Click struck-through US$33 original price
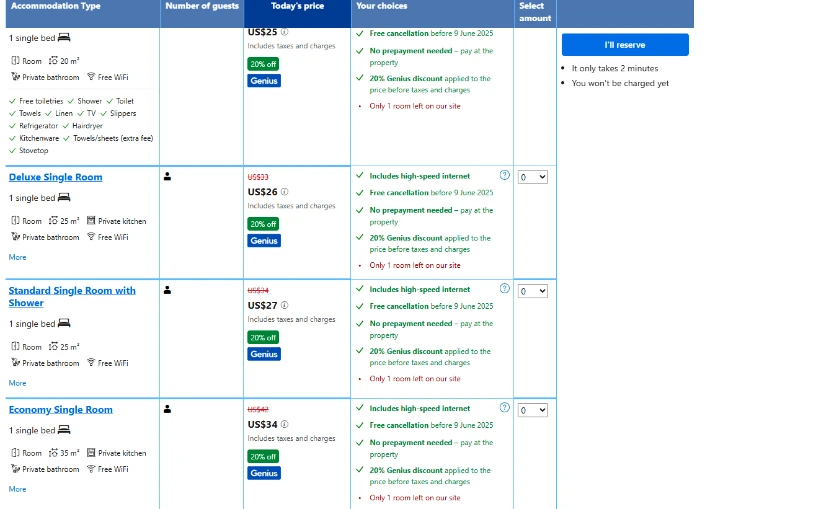The image size is (816, 509). [258, 177]
